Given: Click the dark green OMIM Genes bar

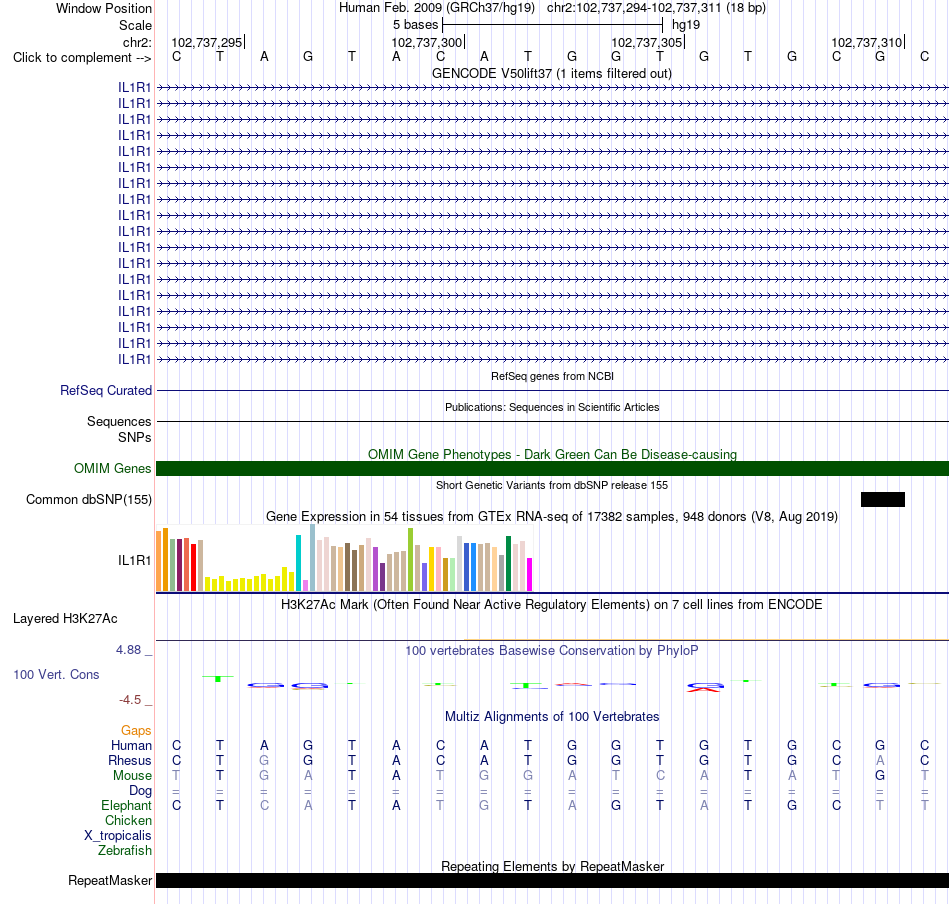Looking at the screenshot, I should point(552,468).
